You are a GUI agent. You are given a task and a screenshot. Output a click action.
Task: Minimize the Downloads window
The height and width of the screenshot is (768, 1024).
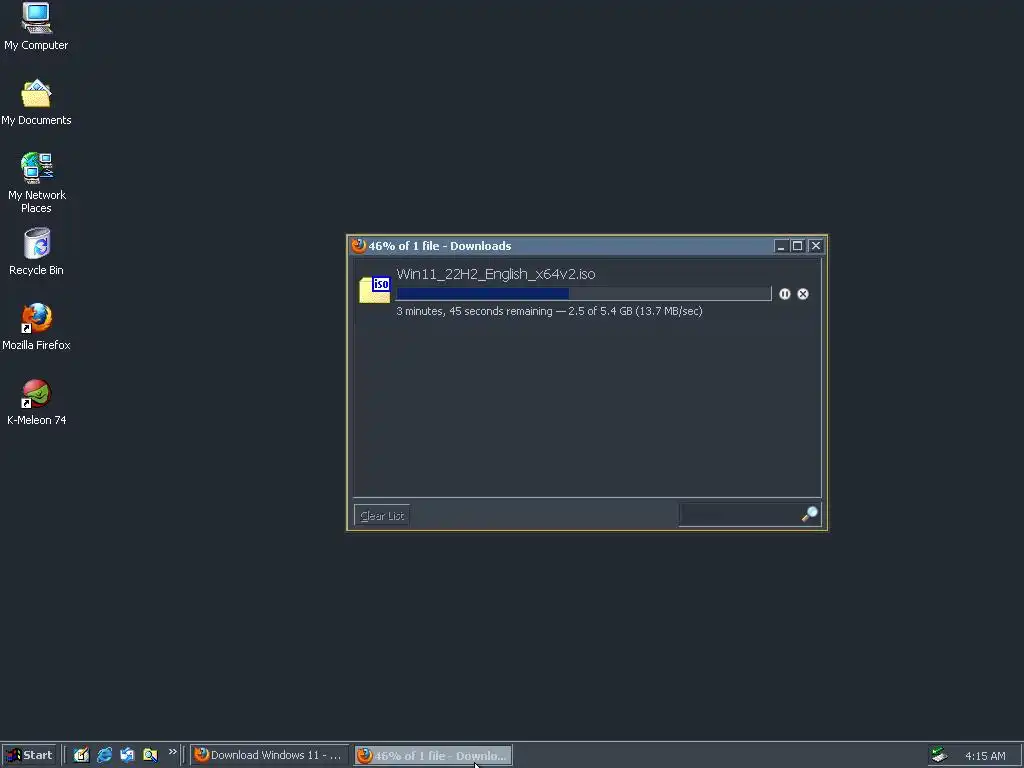pos(780,246)
